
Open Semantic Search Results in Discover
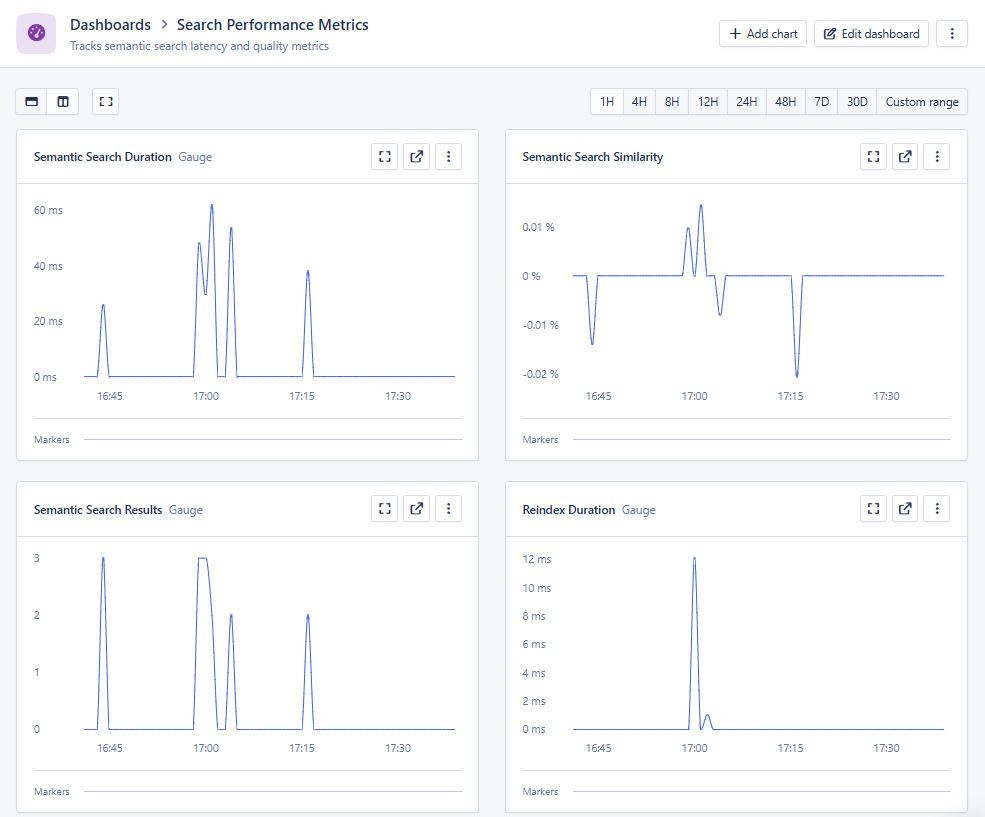[x=416, y=508]
